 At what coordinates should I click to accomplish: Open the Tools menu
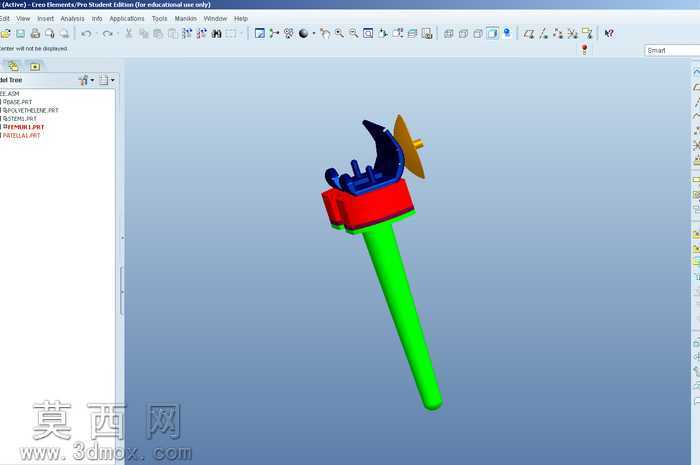click(x=159, y=19)
